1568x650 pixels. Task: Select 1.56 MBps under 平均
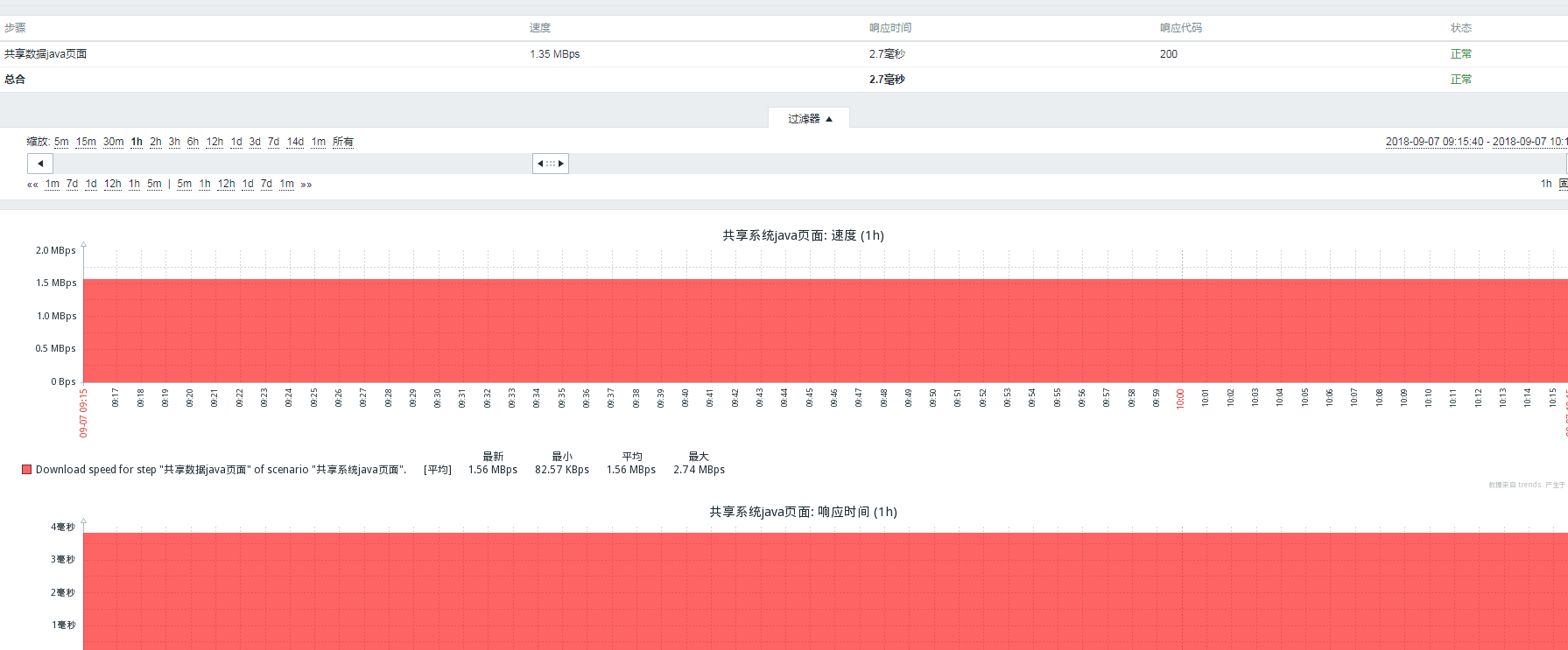coord(631,470)
